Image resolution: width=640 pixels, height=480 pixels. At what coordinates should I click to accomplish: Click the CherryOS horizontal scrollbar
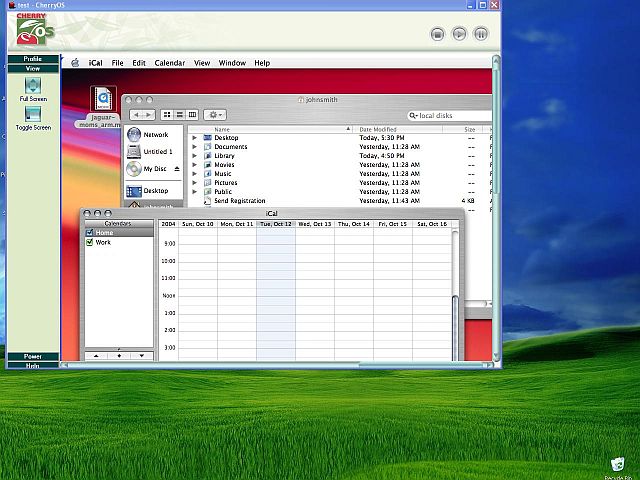(276, 365)
